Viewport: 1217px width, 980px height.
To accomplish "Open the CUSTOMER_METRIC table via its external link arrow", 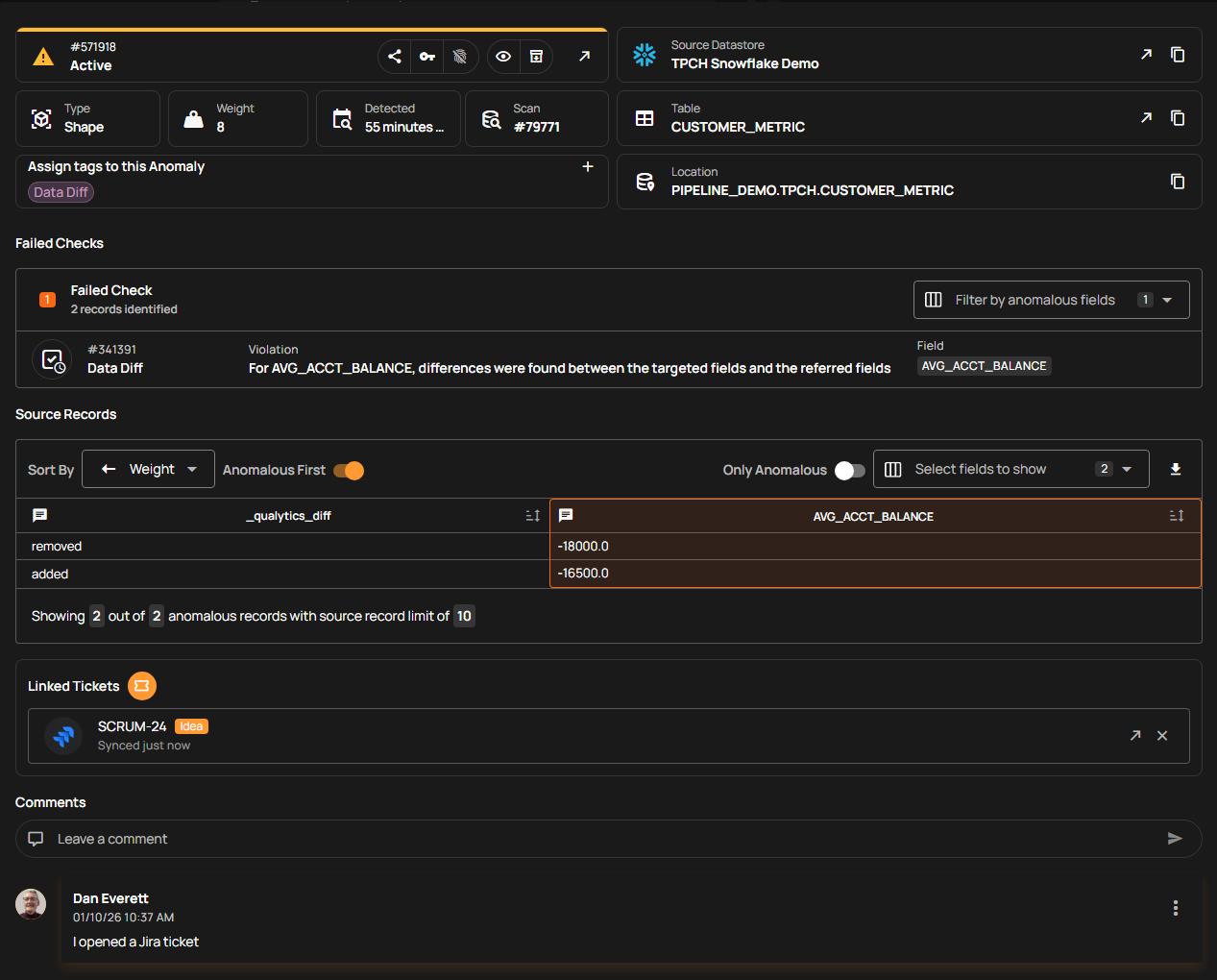I will [1146, 117].
